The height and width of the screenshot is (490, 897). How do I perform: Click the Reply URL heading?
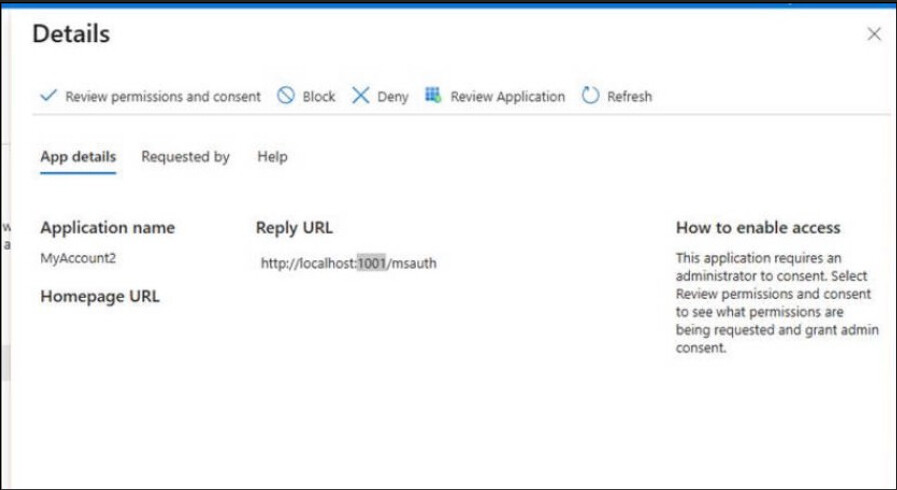(x=294, y=228)
